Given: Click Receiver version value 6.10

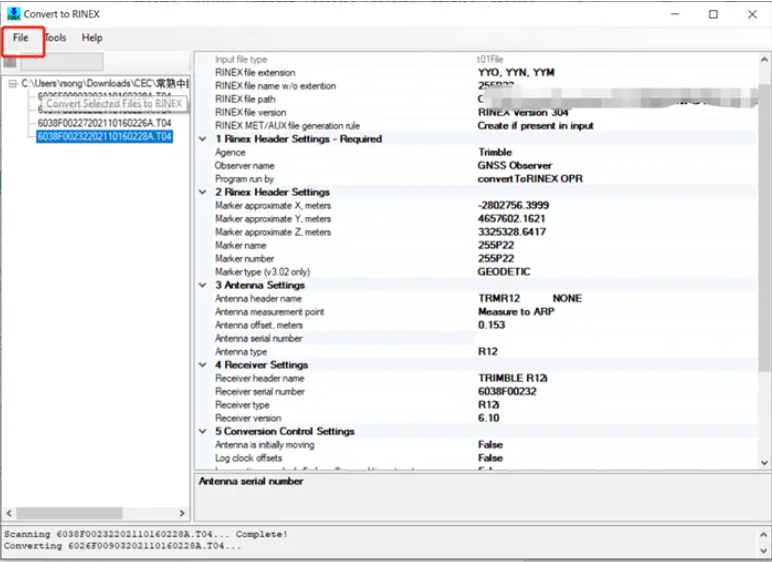Looking at the screenshot, I should [x=488, y=418].
